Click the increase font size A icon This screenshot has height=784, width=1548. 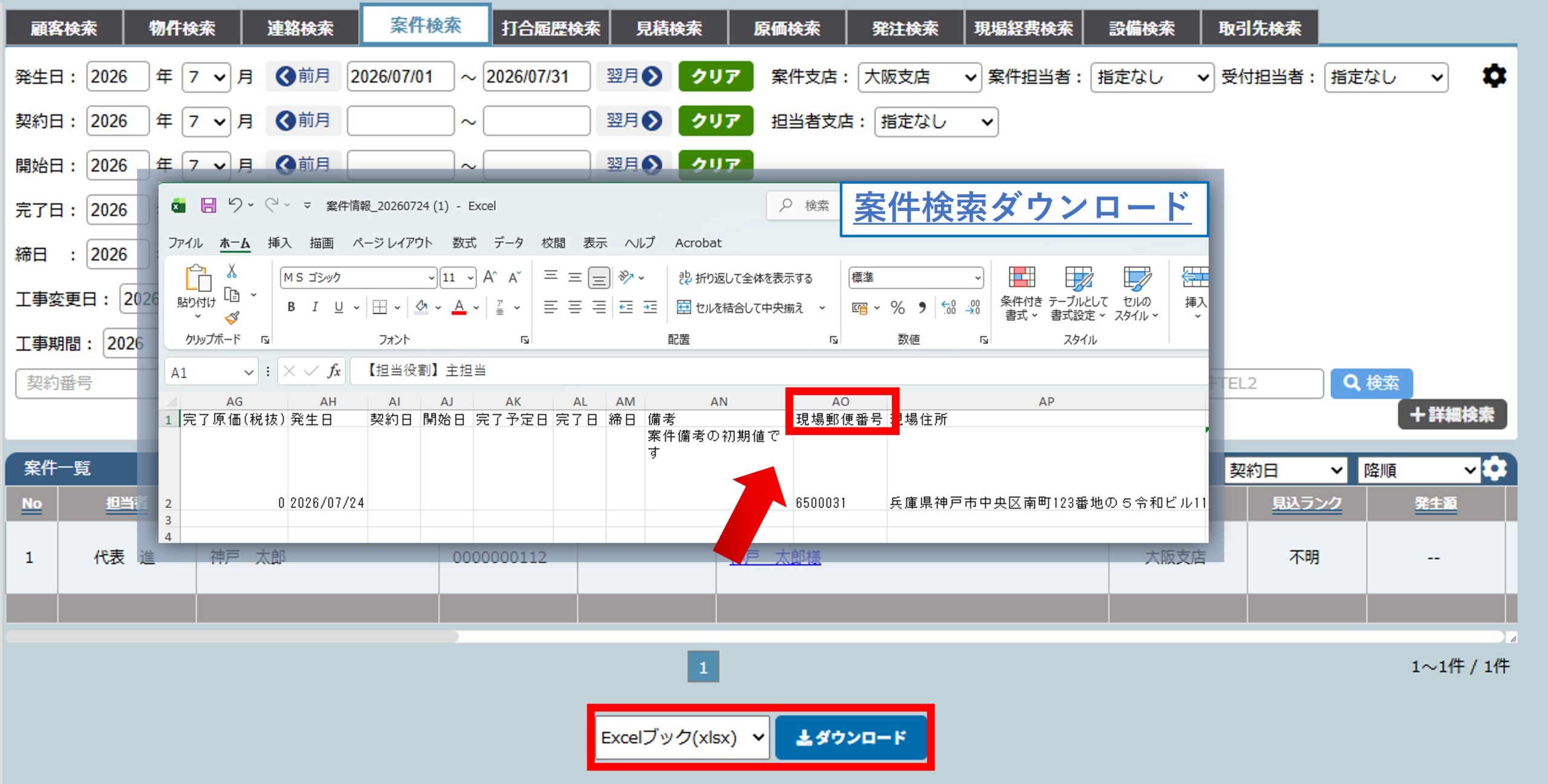pos(490,277)
